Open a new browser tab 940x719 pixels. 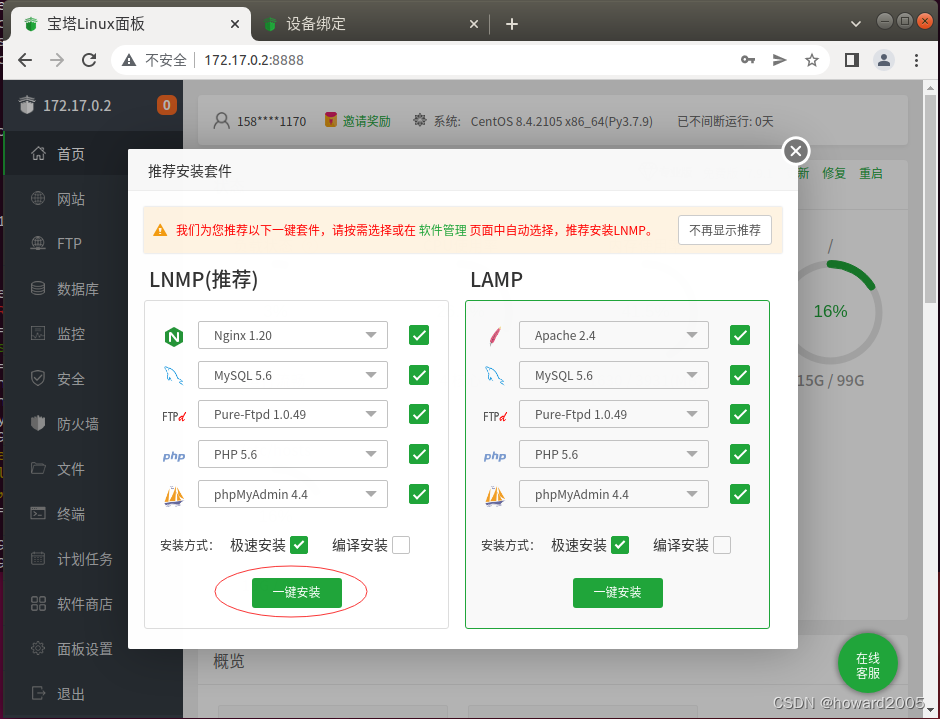coord(511,24)
